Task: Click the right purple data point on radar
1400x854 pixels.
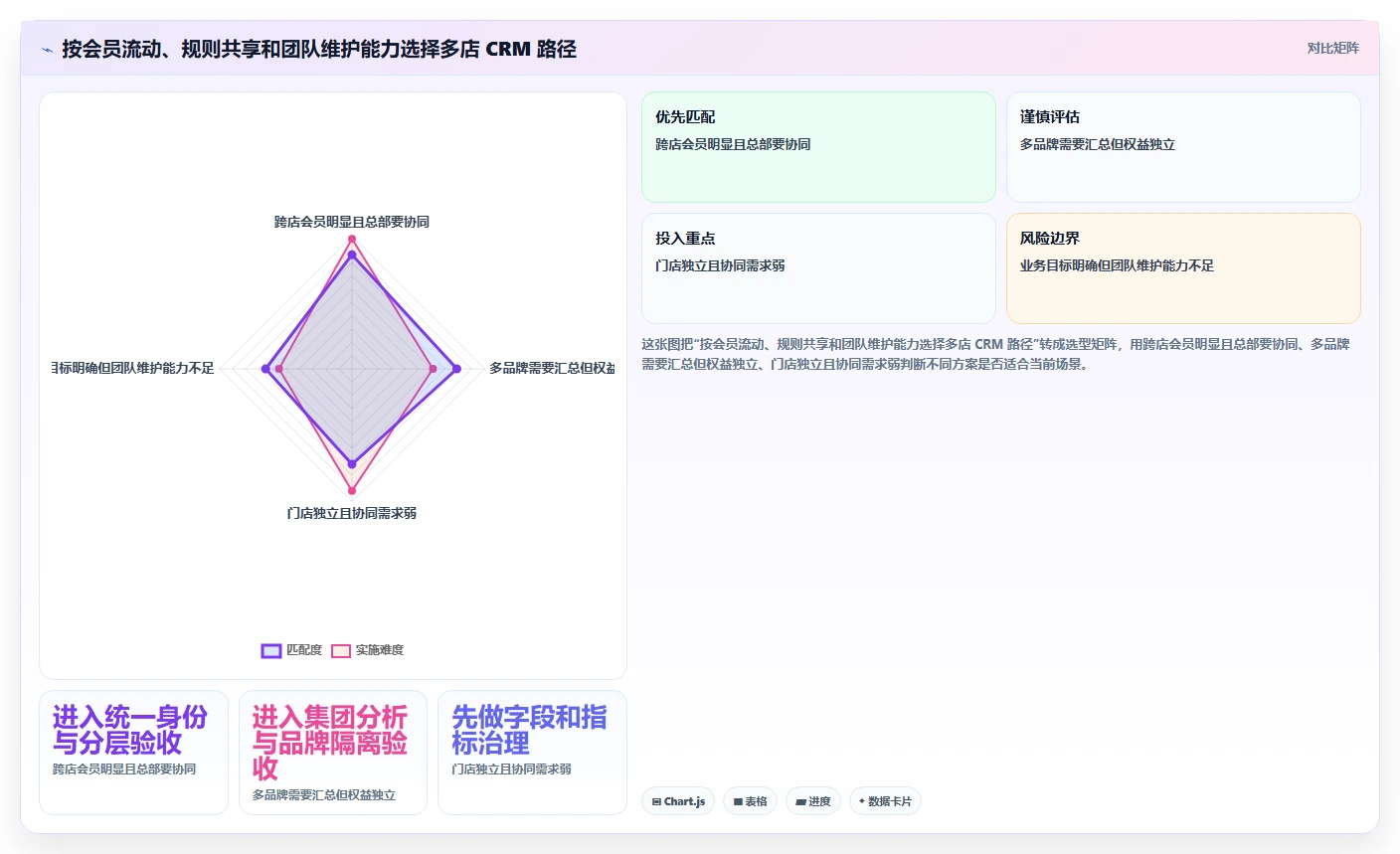Action: tap(456, 369)
